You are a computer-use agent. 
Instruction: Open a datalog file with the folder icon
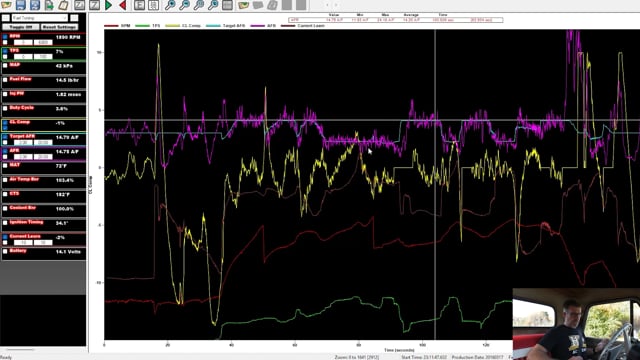[x=6, y=5]
